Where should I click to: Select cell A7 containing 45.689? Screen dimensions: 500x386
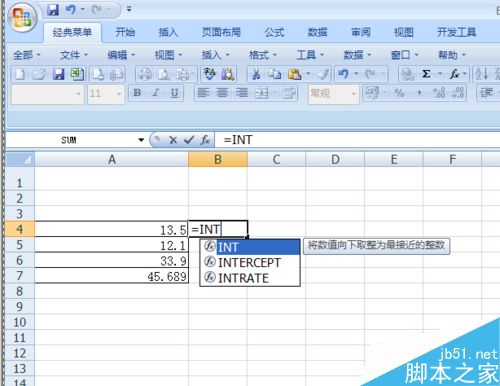tap(112, 276)
